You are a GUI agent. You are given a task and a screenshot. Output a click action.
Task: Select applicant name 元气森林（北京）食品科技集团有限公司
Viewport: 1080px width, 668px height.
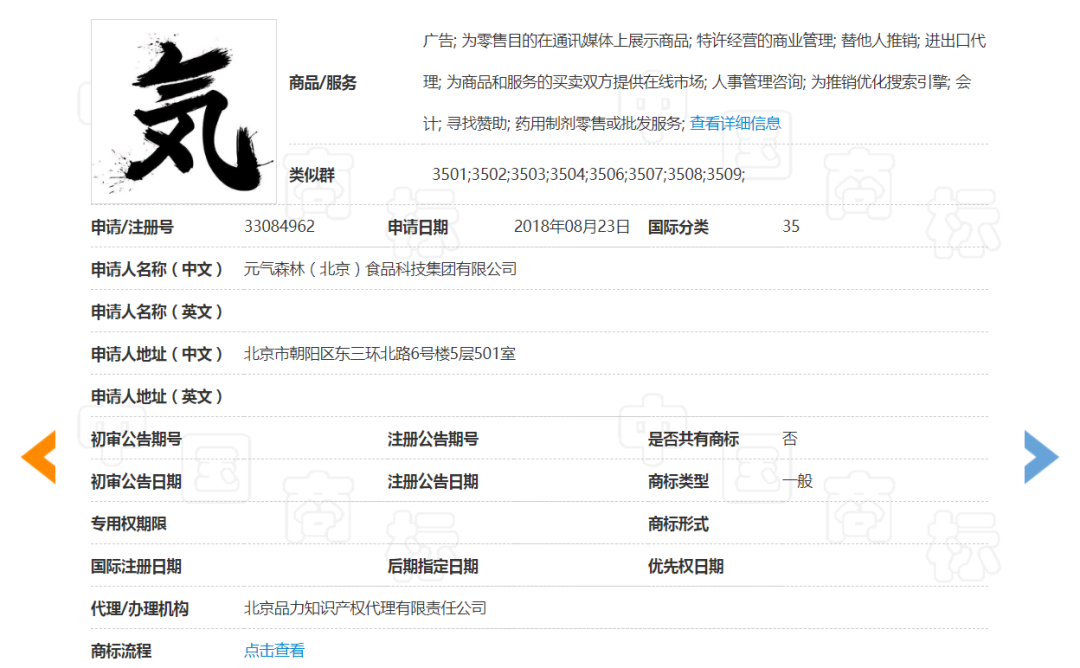tap(380, 269)
